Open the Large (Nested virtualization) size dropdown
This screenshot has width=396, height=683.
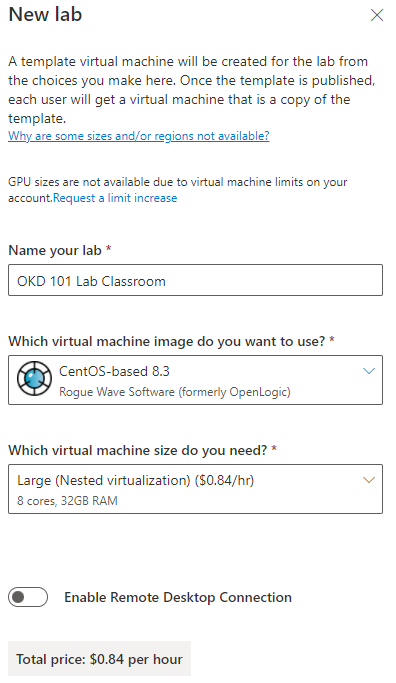196,489
